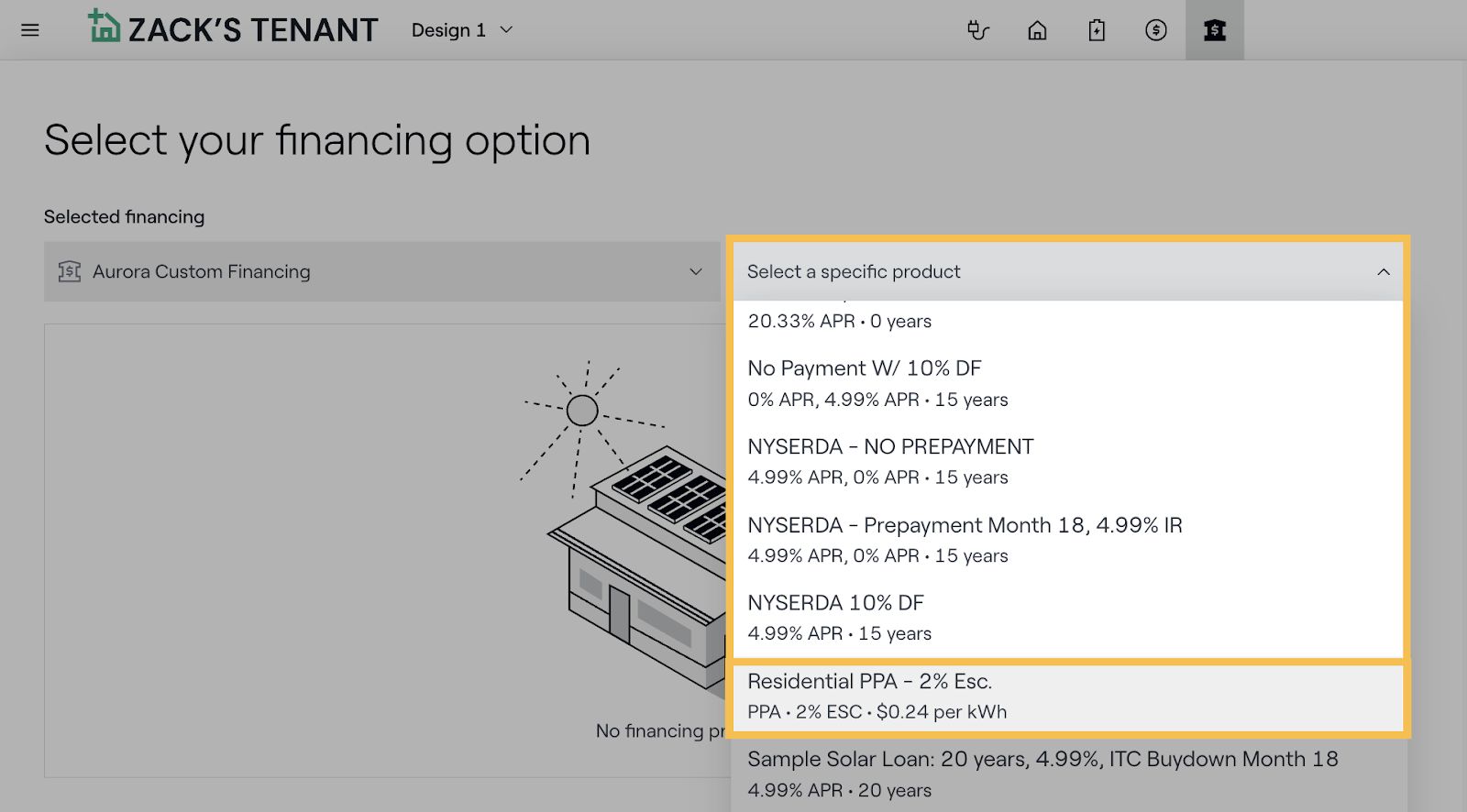Viewport: 1467px width, 812px height.
Task: Open the Aurora Custom Financing dropdown chevron
Action: (696, 271)
